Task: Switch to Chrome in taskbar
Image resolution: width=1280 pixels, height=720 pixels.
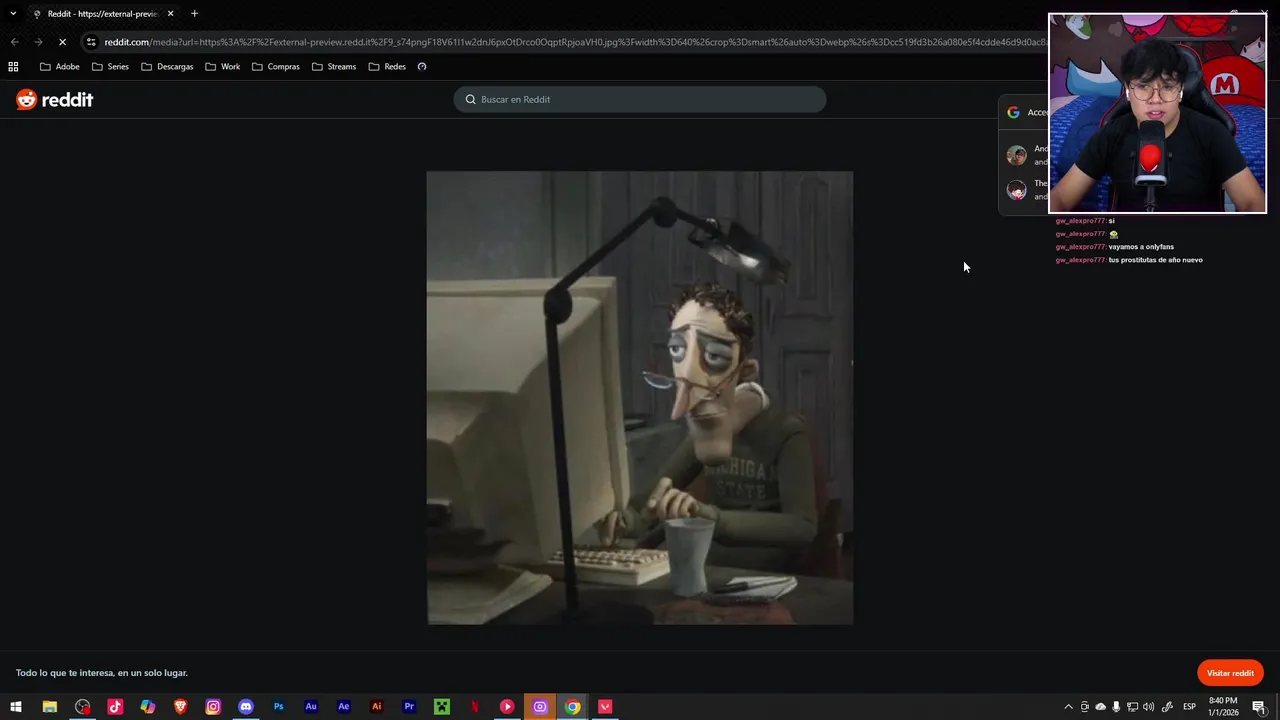Action: click(x=572, y=707)
